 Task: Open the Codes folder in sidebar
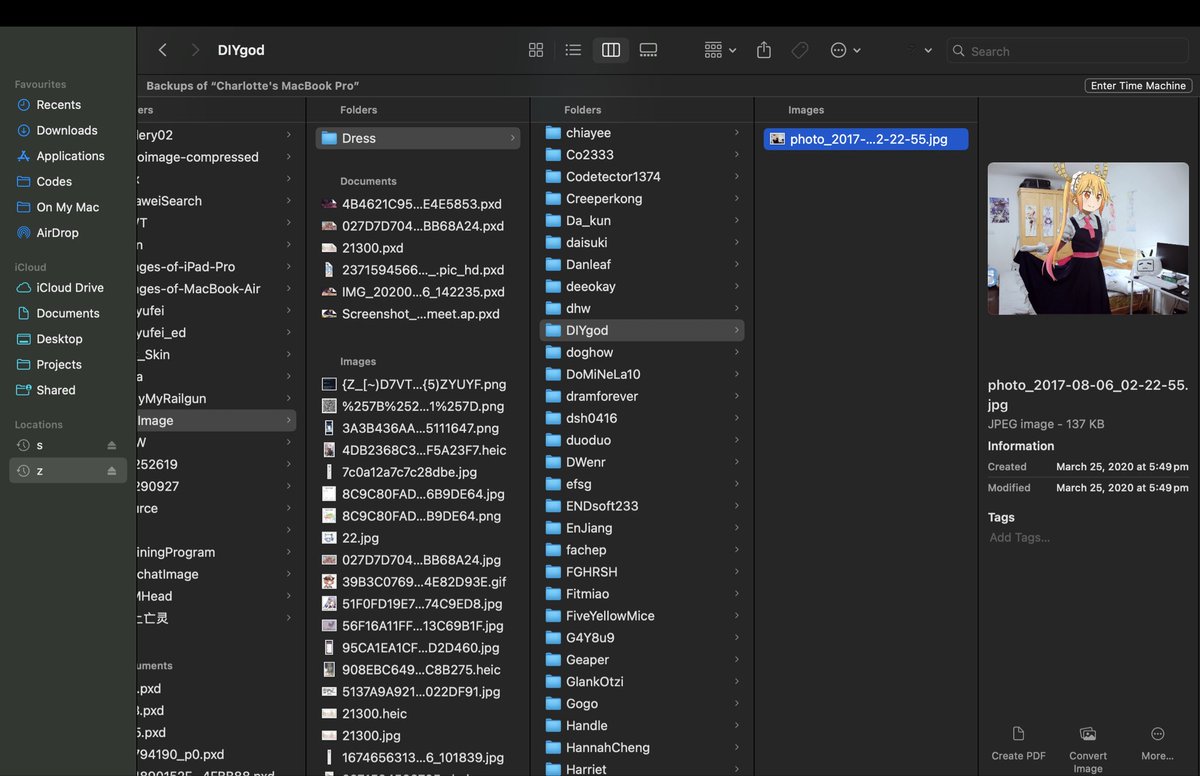point(54,182)
